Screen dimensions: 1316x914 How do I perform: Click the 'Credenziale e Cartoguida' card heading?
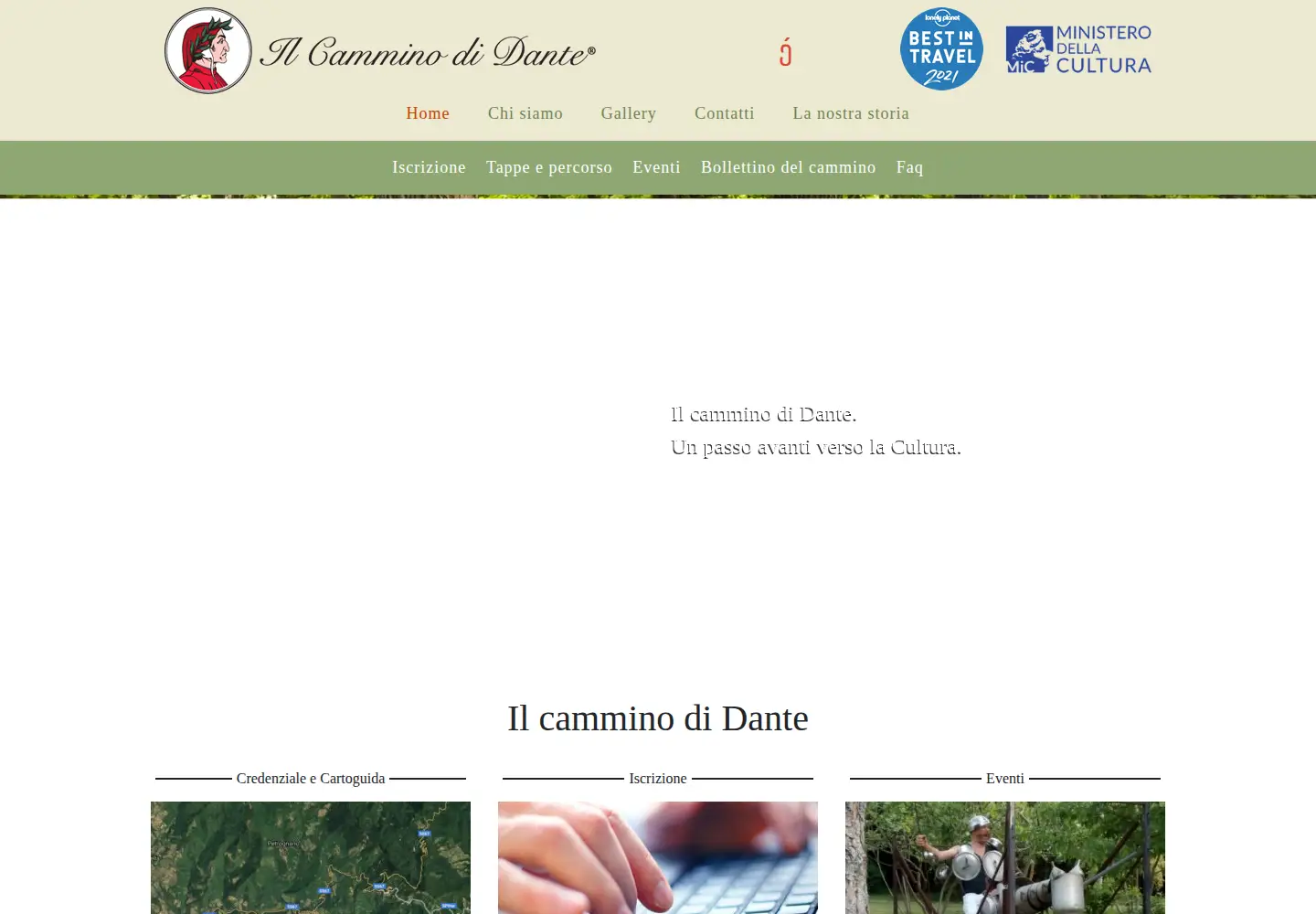point(311,779)
